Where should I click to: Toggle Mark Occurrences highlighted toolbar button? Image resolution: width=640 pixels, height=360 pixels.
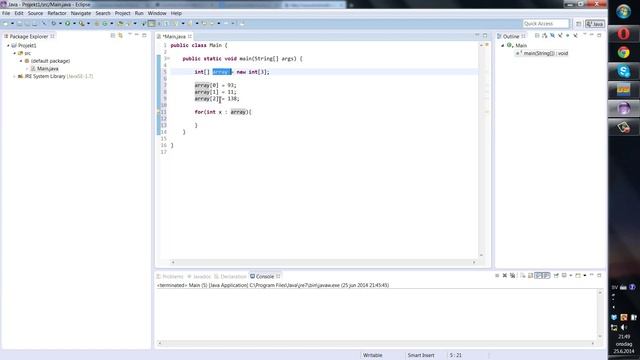point(151,24)
